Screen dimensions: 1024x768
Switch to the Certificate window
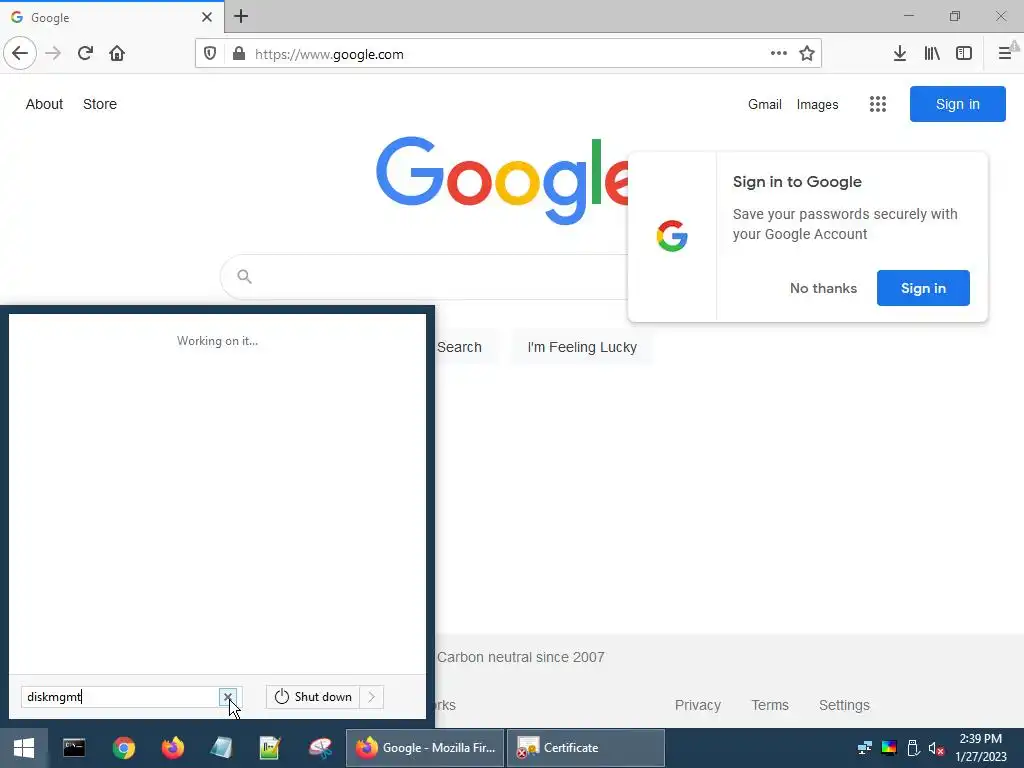click(x=586, y=748)
